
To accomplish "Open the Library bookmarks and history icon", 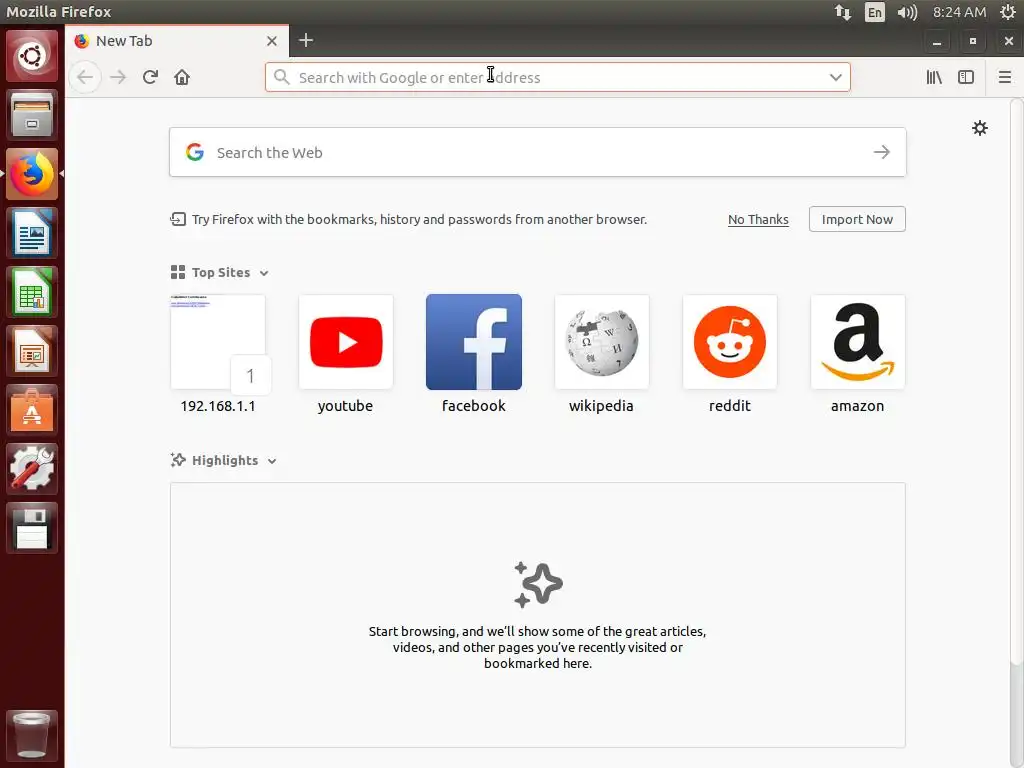I will coord(934,77).
